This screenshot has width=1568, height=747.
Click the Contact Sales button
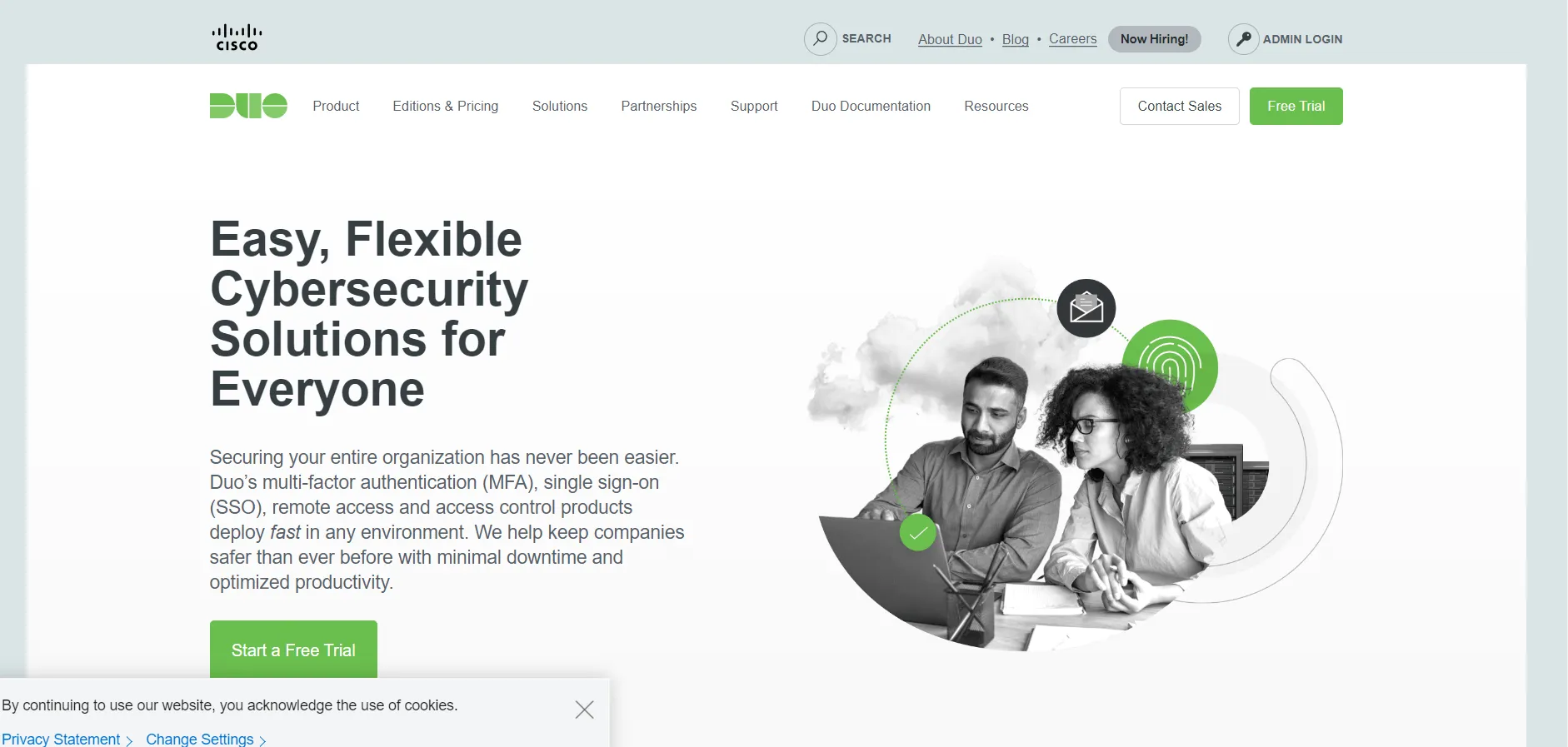click(1180, 106)
